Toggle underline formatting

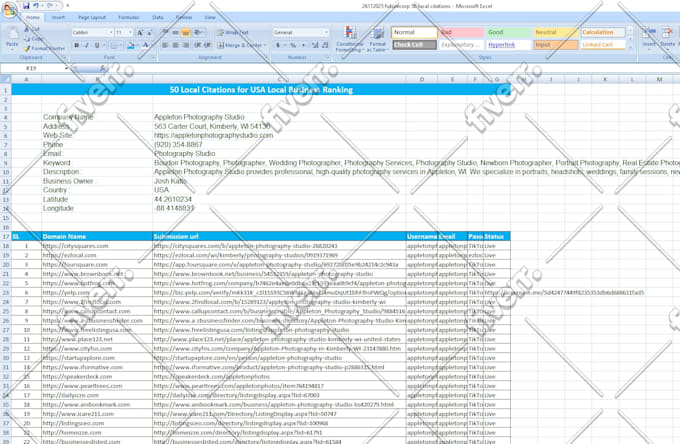(x=97, y=45)
